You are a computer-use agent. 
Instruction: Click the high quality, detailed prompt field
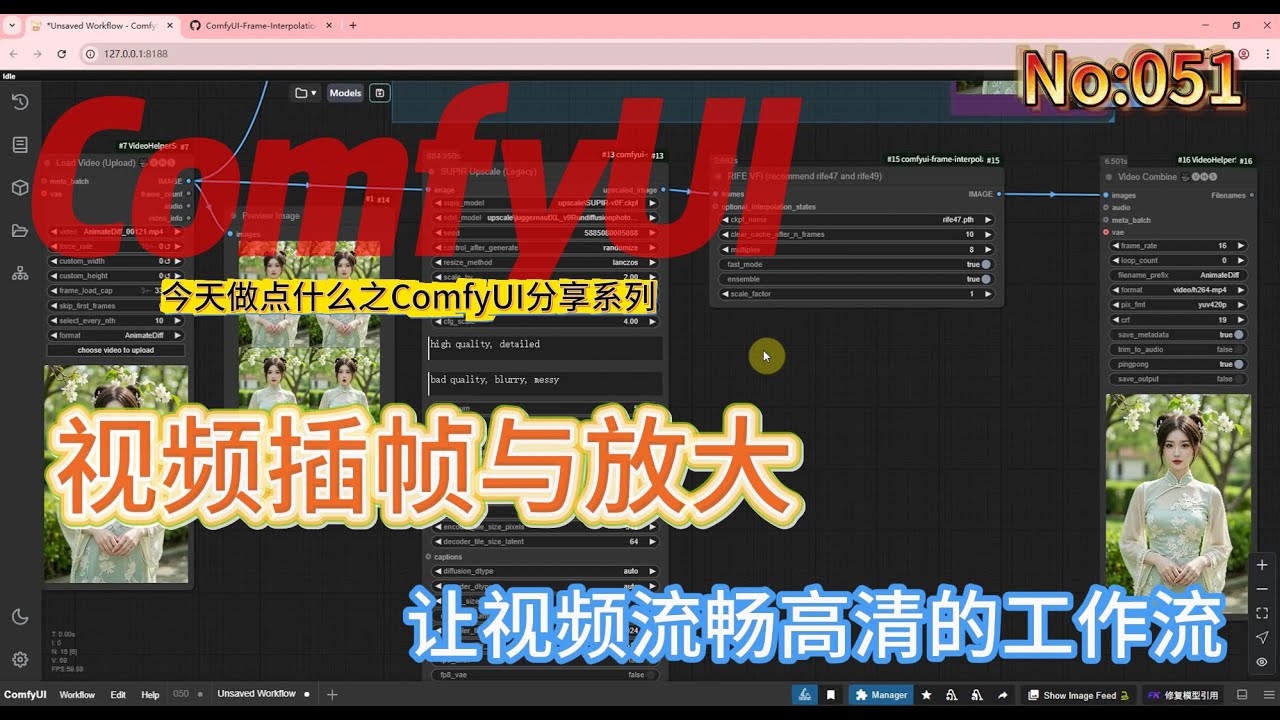(545, 348)
